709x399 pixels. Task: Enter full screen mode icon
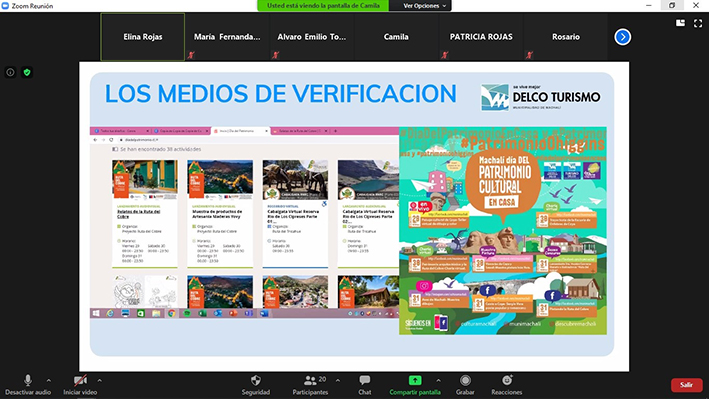698,23
